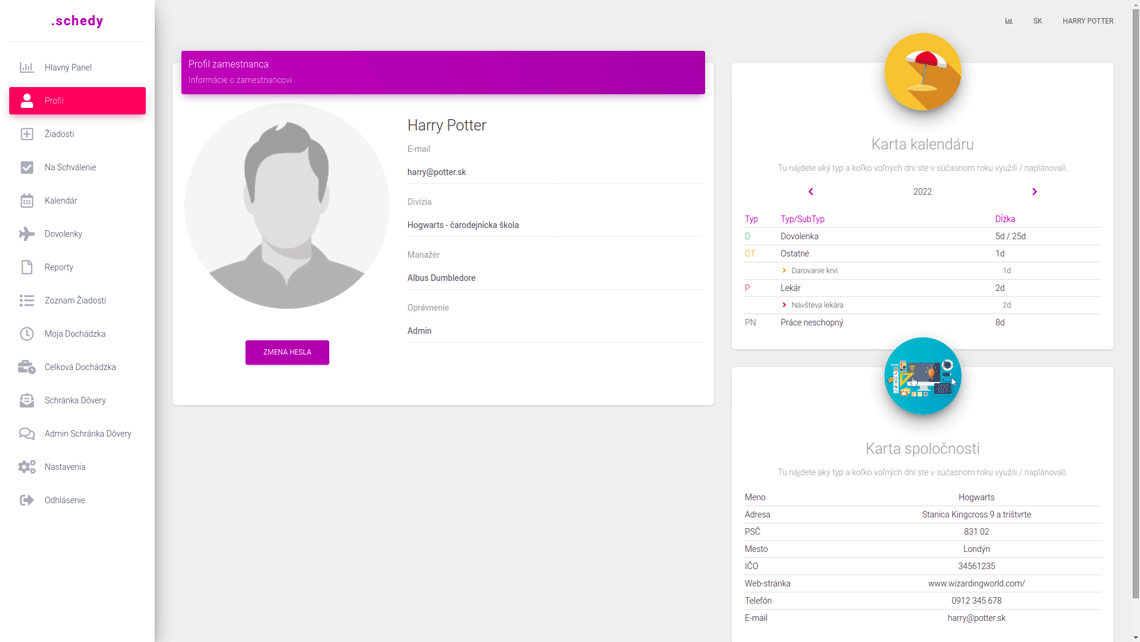1140x642 pixels.
Task: Click the Moja Dochádzka clock icon
Action: tap(27, 334)
